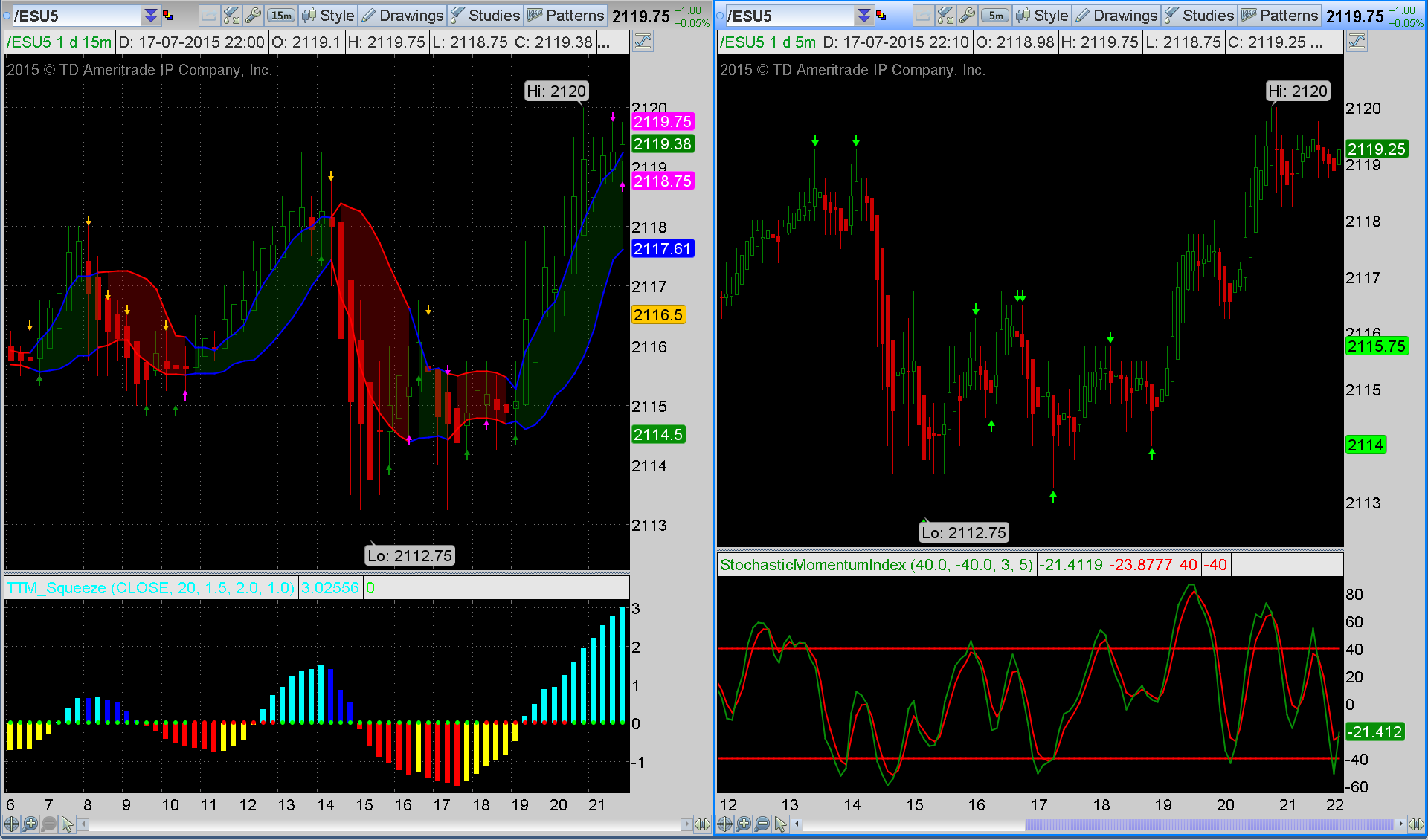Click the crosshair pan icon below right chart
The width and height of the screenshot is (1428, 840).
click(x=724, y=824)
